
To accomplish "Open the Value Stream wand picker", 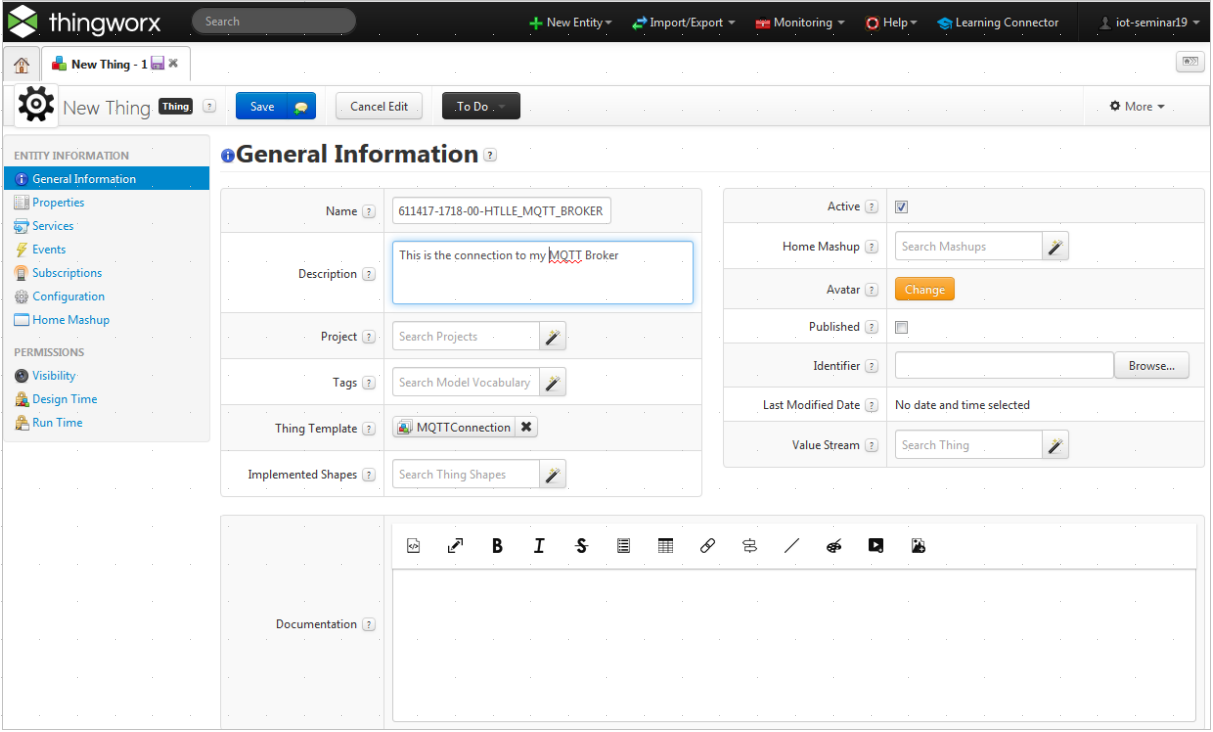I will click(x=1055, y=446).
